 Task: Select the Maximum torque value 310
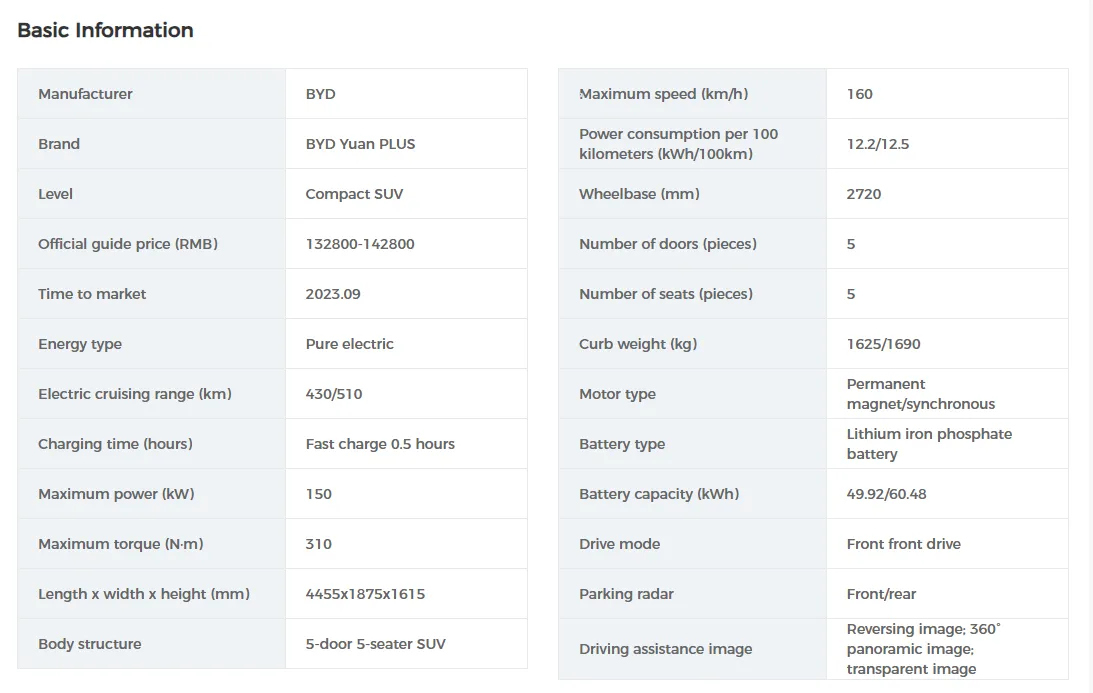[x=319, y=544]
